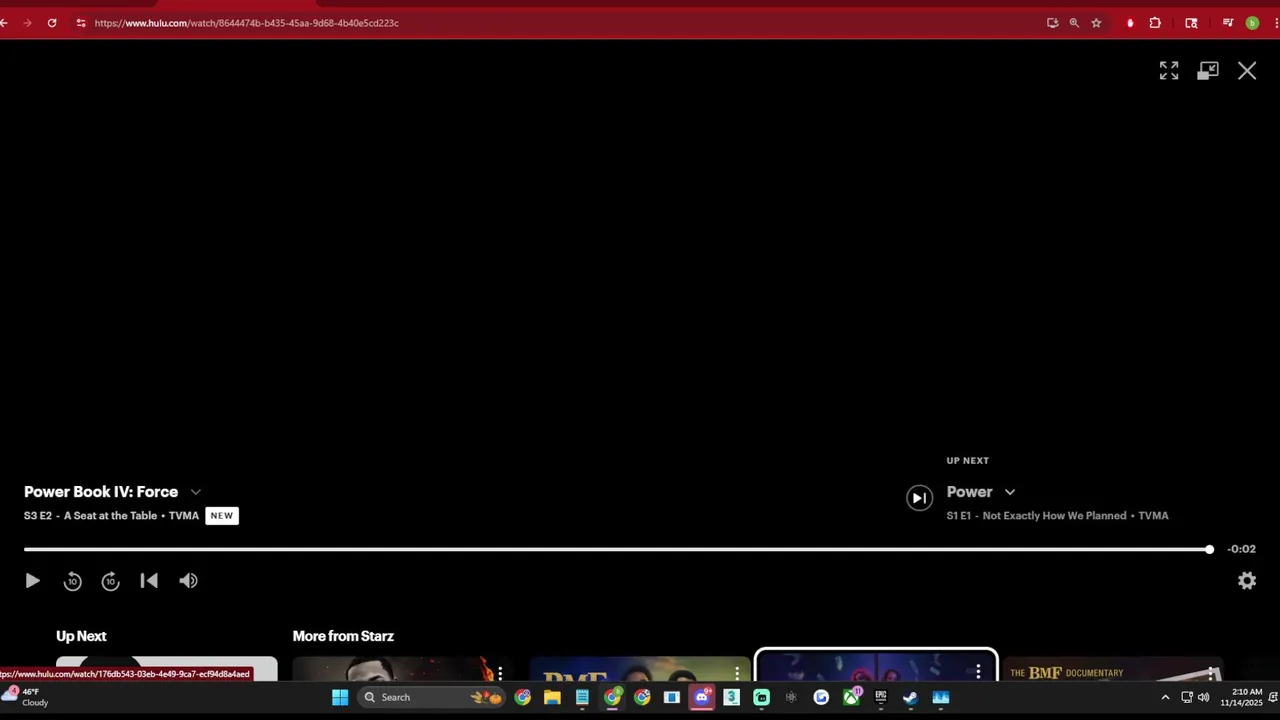
Task: Click the Up Next show title Power
Action: [x=970, y=492]
